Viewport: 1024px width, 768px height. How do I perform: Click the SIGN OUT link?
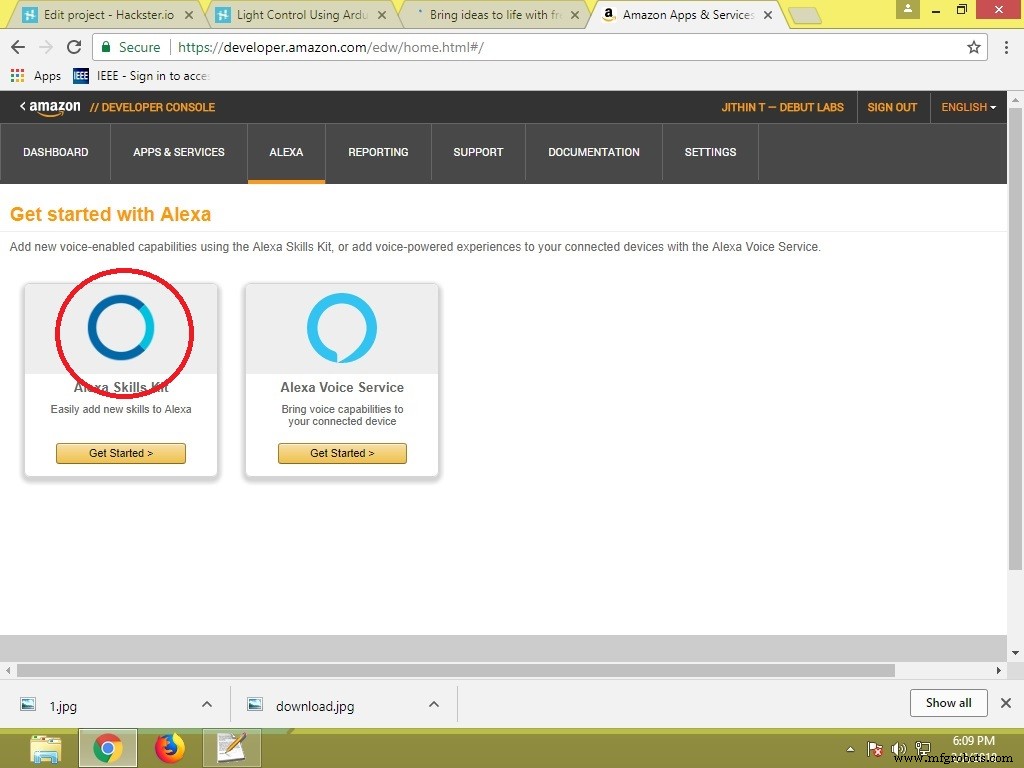coord(892,107)
